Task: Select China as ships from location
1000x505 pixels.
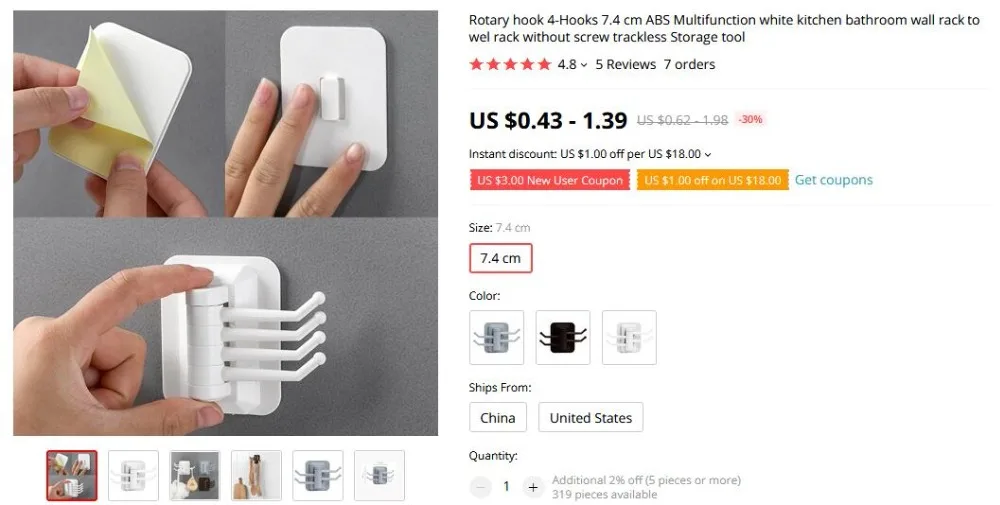Action: [497, 418]
